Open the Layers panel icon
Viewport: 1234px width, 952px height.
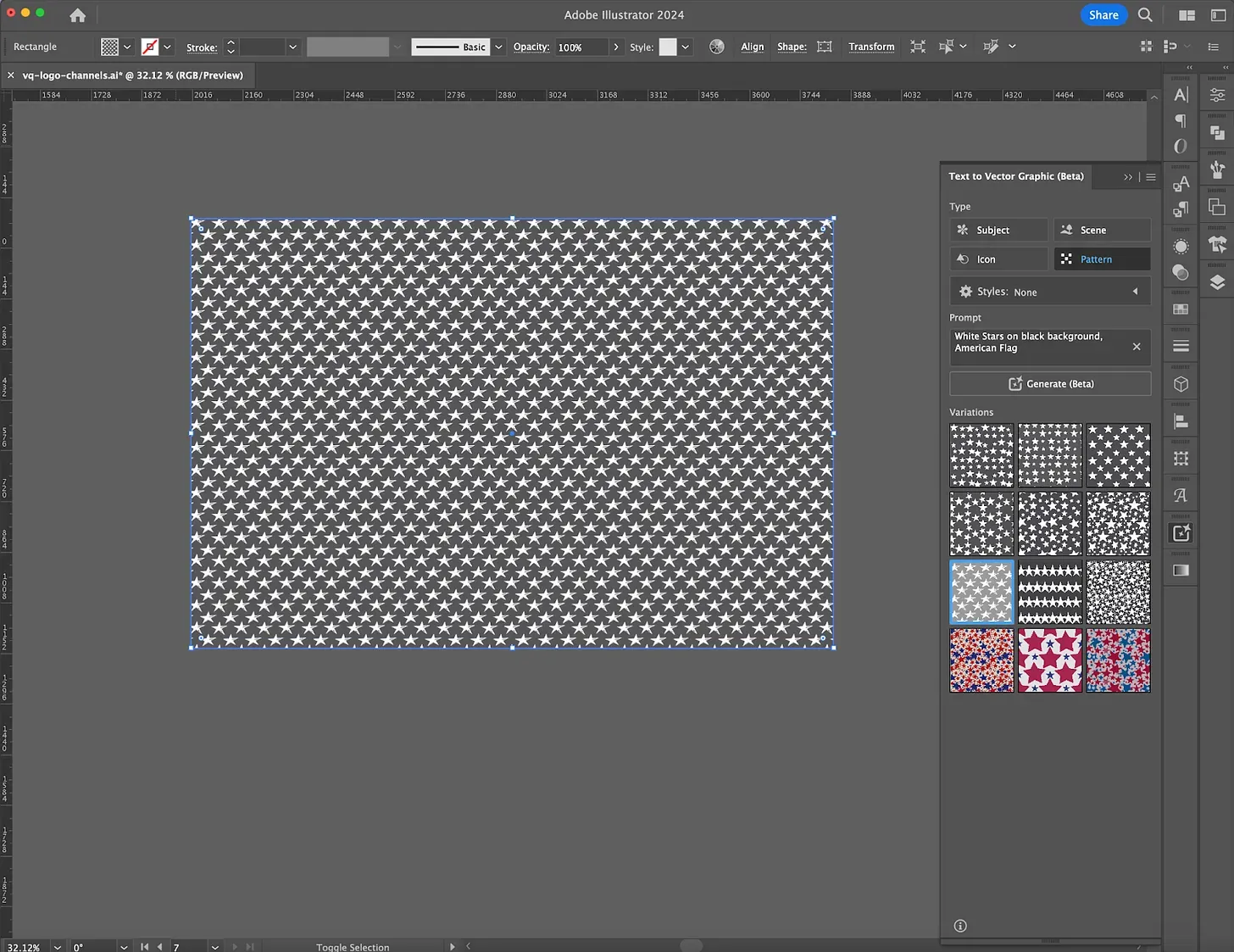click(x=1217, y=283)
